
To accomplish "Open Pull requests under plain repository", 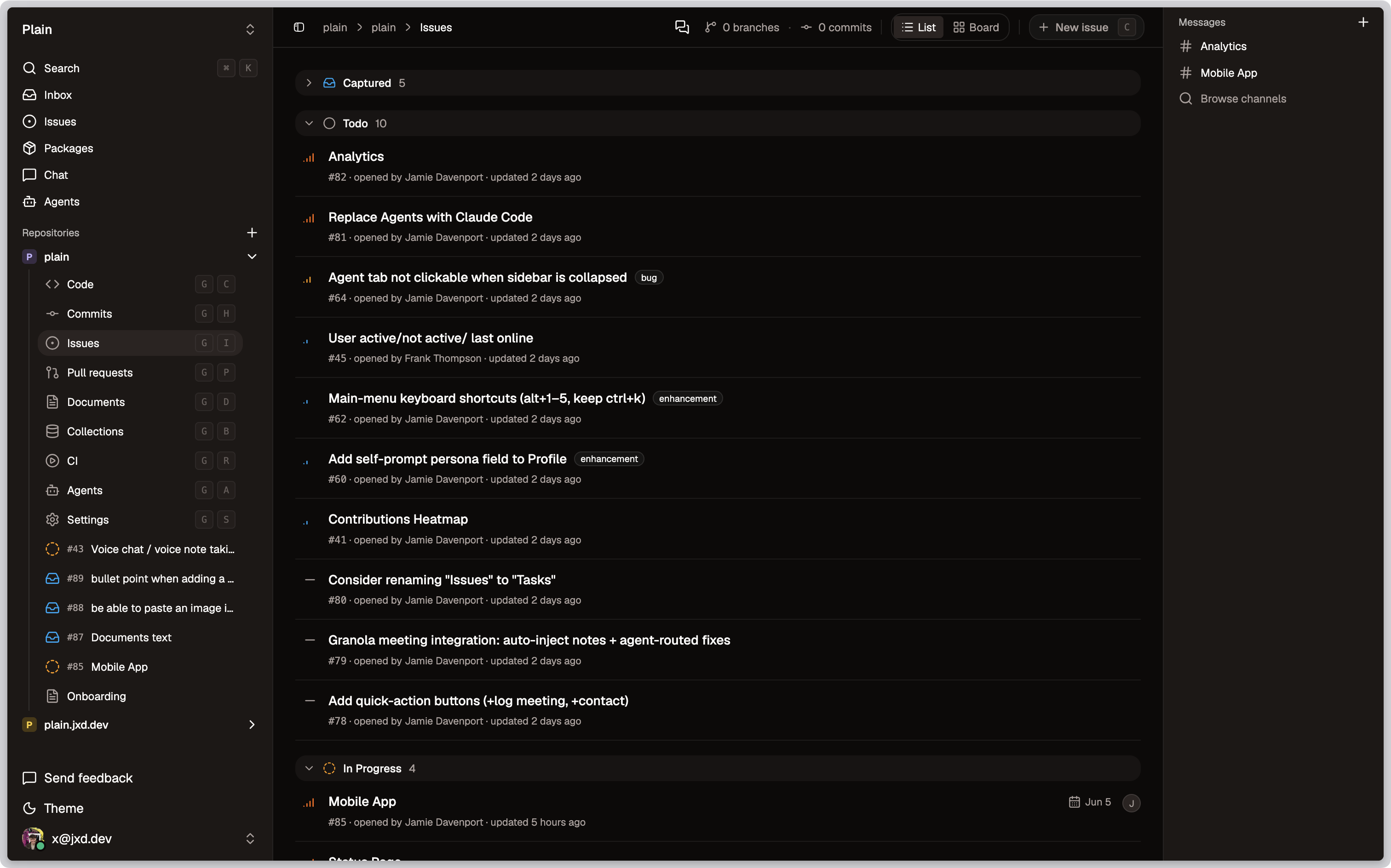I will coord(139,372).
